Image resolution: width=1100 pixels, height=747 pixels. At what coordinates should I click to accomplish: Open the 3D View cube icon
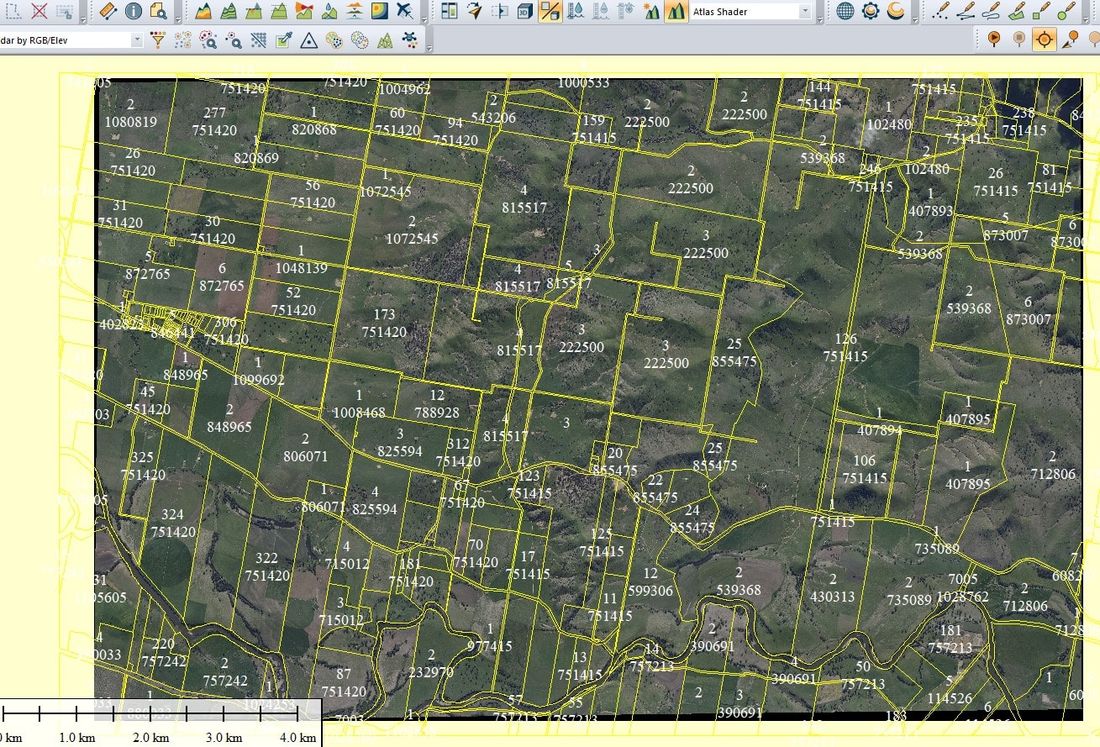525,11
